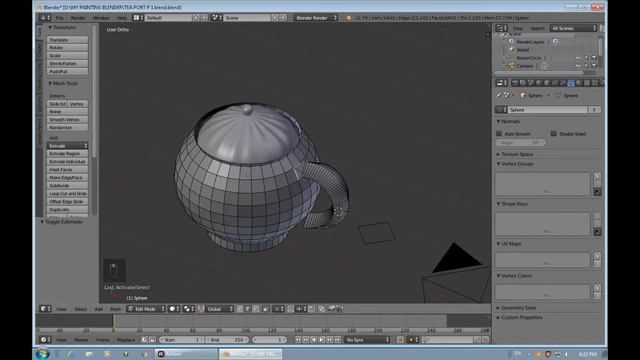Click the Smooth Vertex button
The image size is (640, 360).
click(67, 120)
